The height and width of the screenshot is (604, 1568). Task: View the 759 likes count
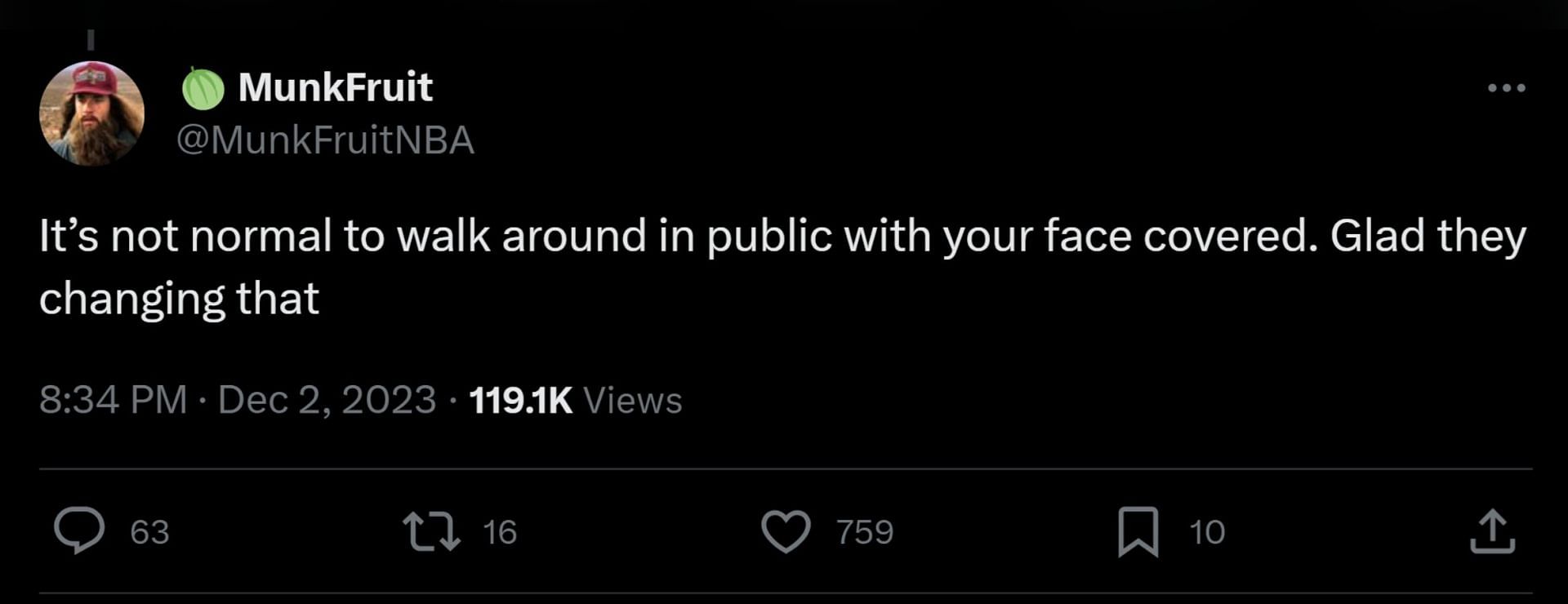(x=864, y=532)
